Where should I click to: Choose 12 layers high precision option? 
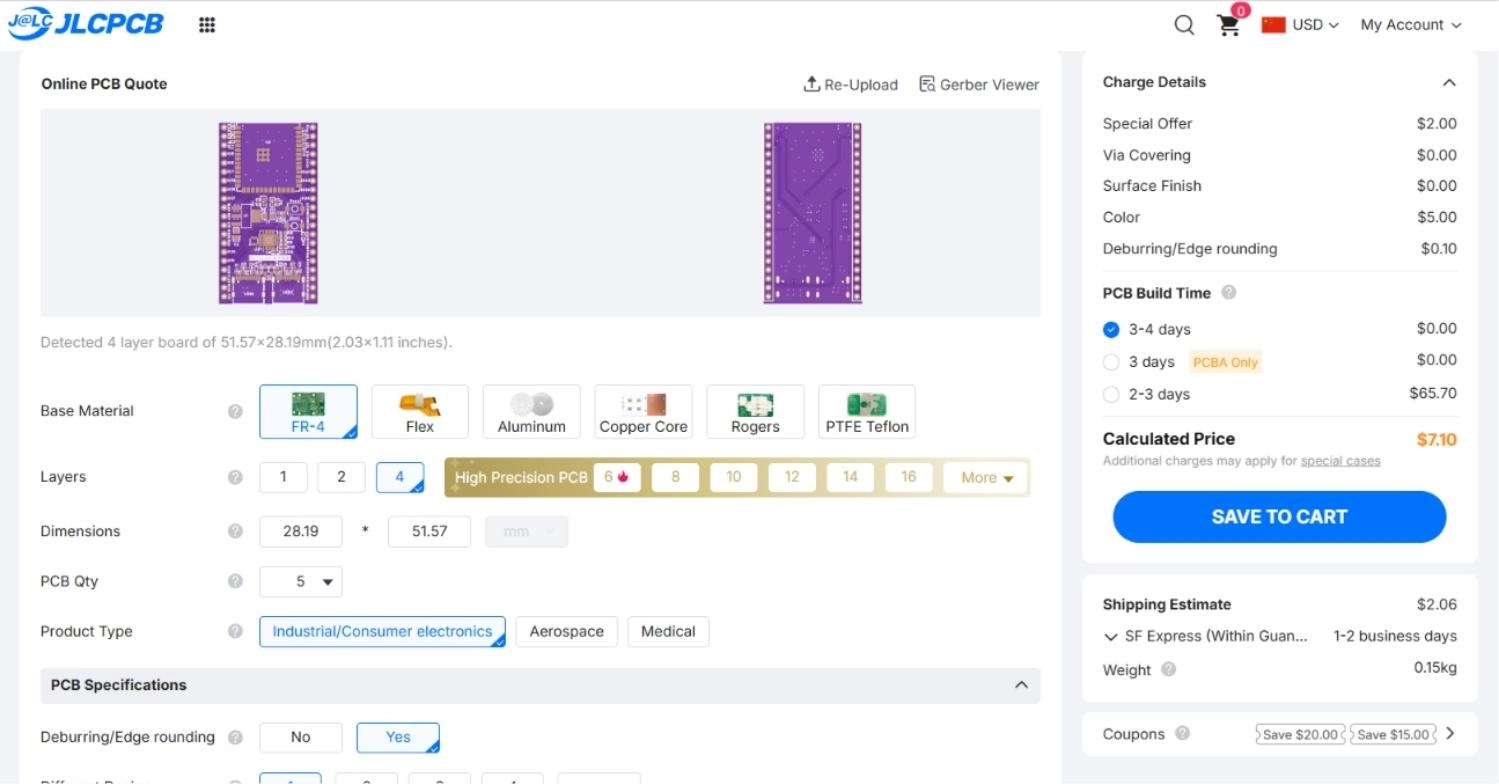click(792, 477)
